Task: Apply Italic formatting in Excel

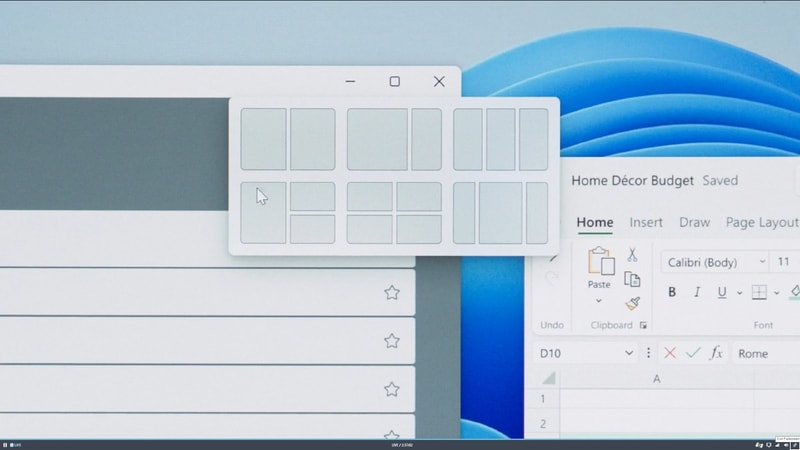Action: 696,292
